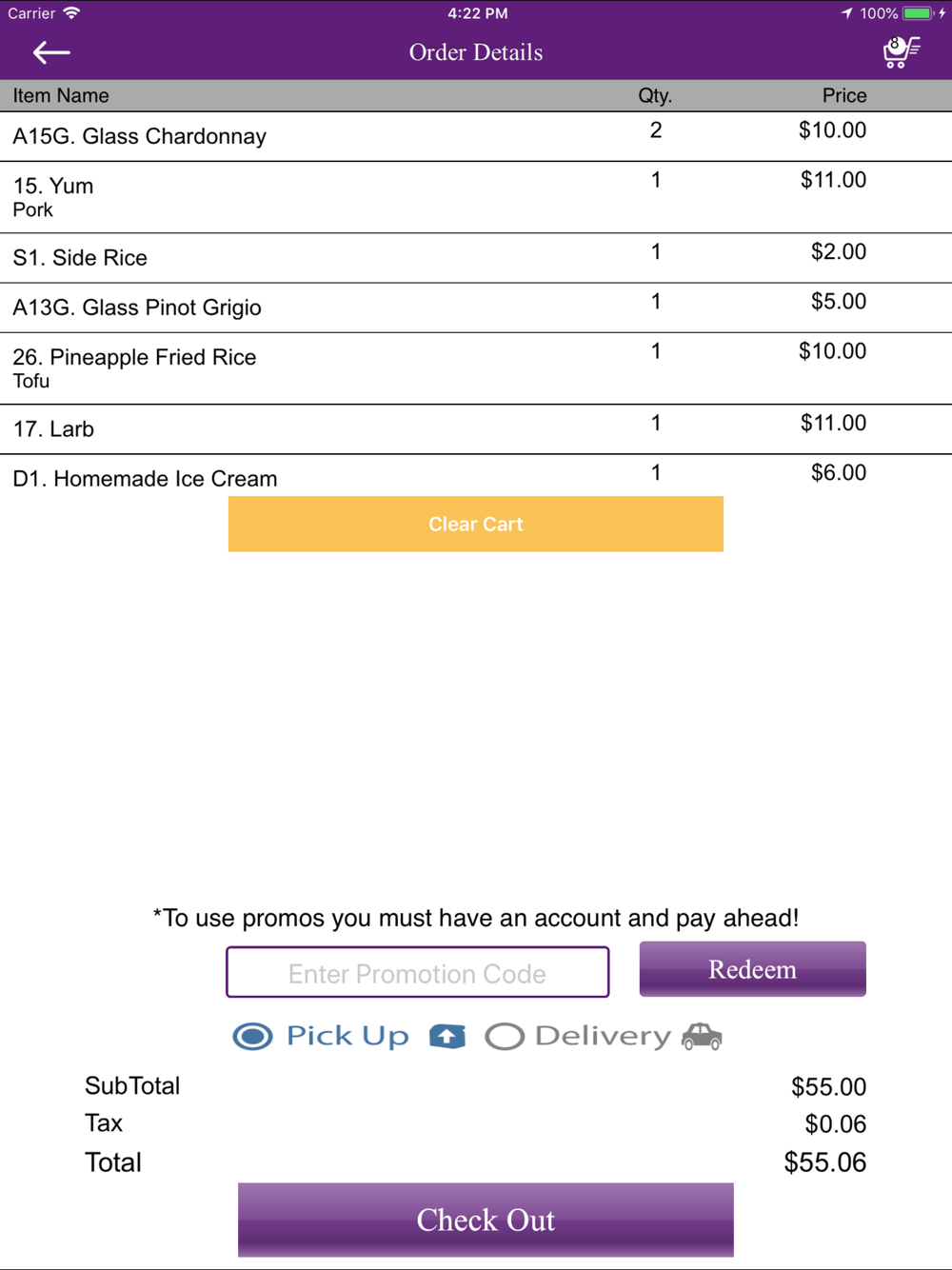Tap the 26. Pineapple Fried Rice row
This screenshot has width=952, height=1270.
[476, 368]
